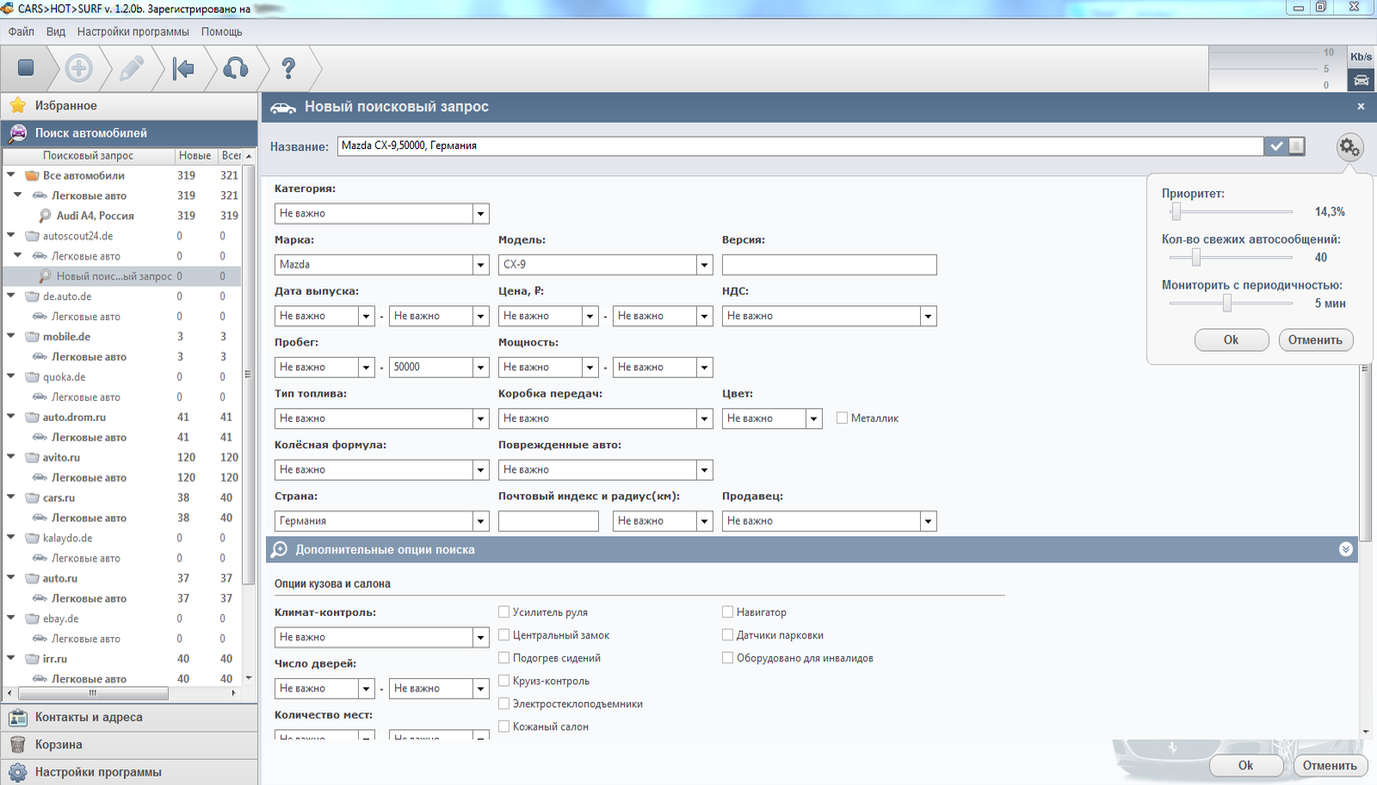Screen dimensions: 1377x785
Task: Click the question mark help icon
Action: click(288, 68)
